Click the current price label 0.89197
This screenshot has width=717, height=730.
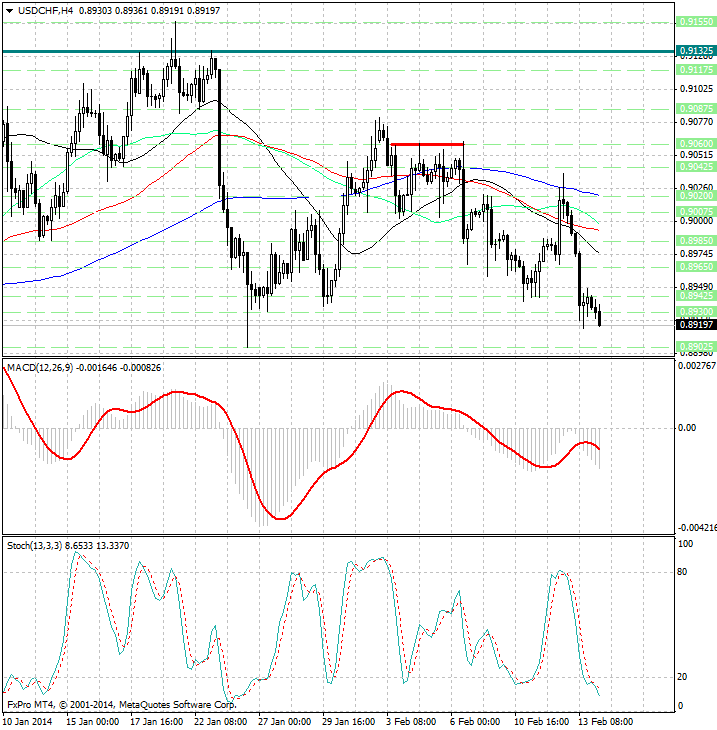pyautogui.click(x=696, y=324)
